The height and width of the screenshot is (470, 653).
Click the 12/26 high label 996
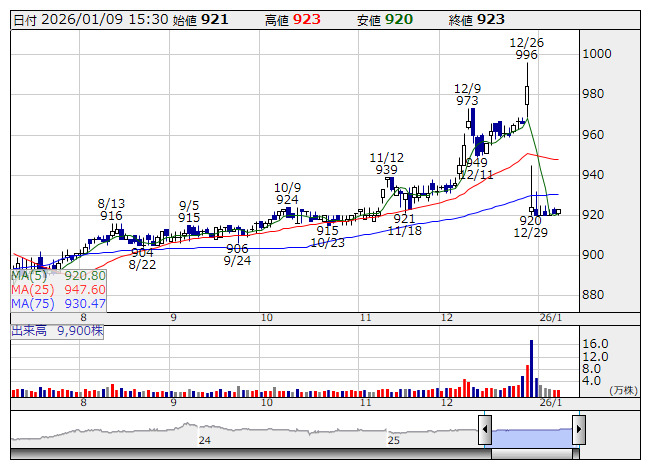tap(527, 55)
